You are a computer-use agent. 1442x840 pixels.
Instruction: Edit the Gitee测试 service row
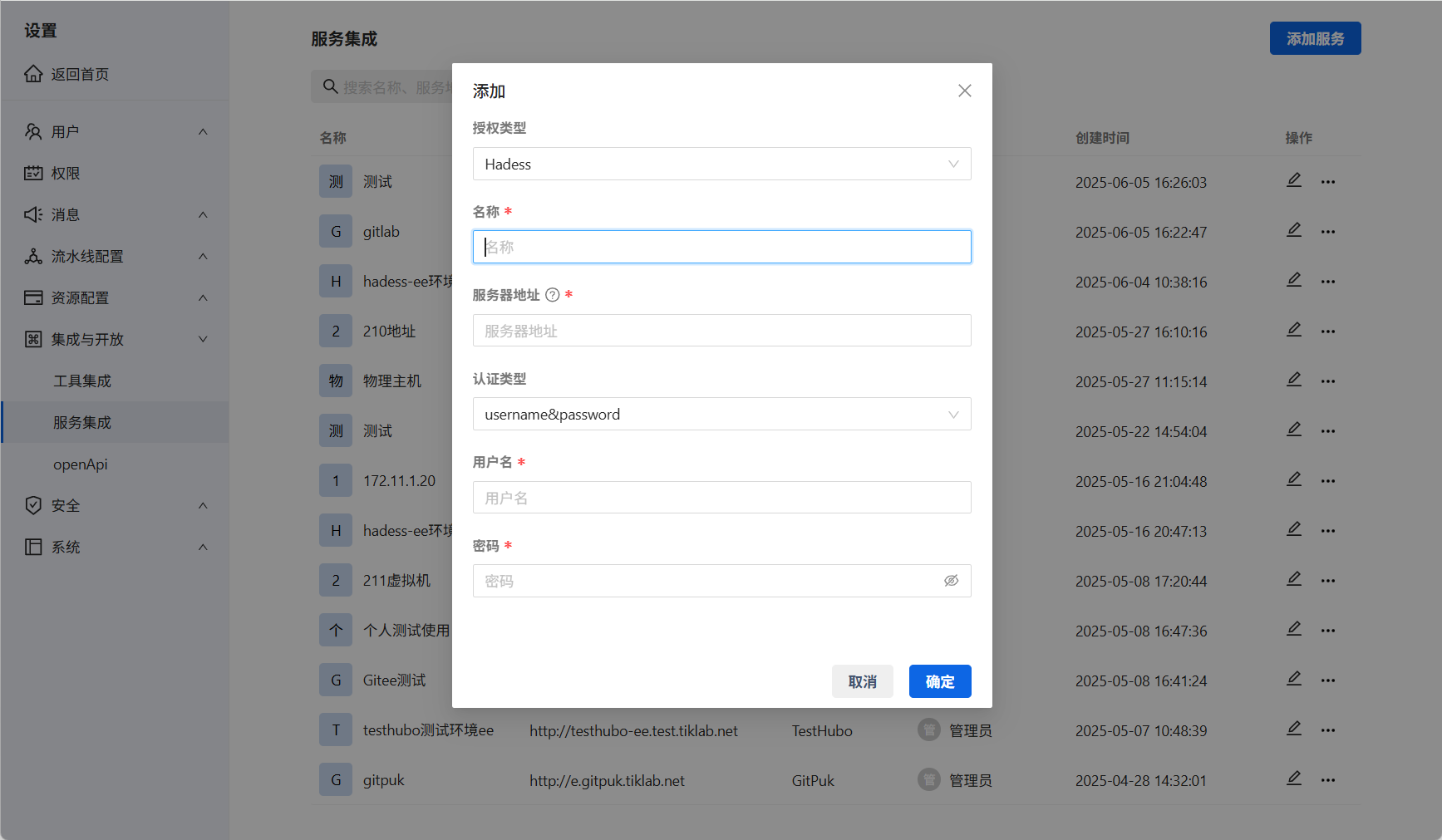1294,679
